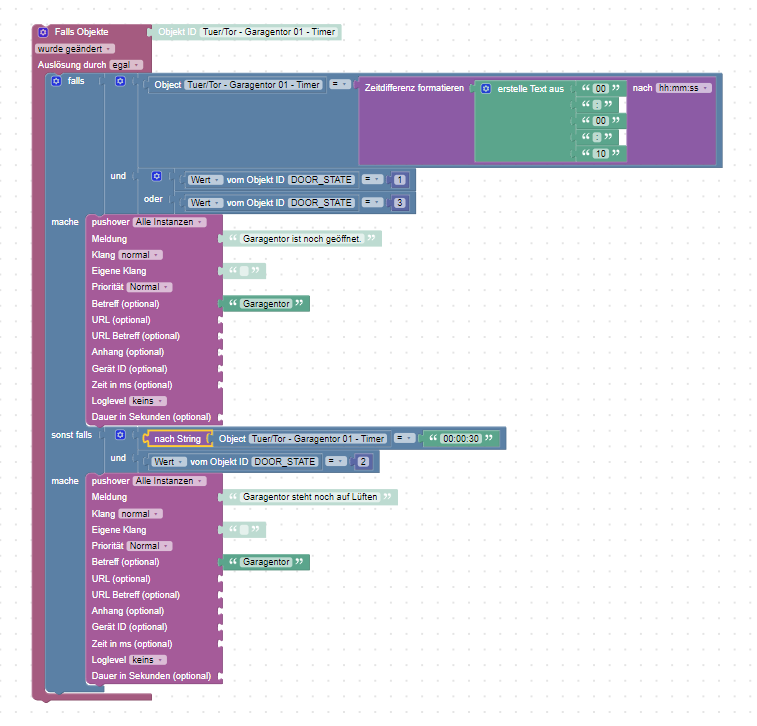Open the Auslösung durch egal dropdown
Screen dimensions: 757x726
click(126, 65)
